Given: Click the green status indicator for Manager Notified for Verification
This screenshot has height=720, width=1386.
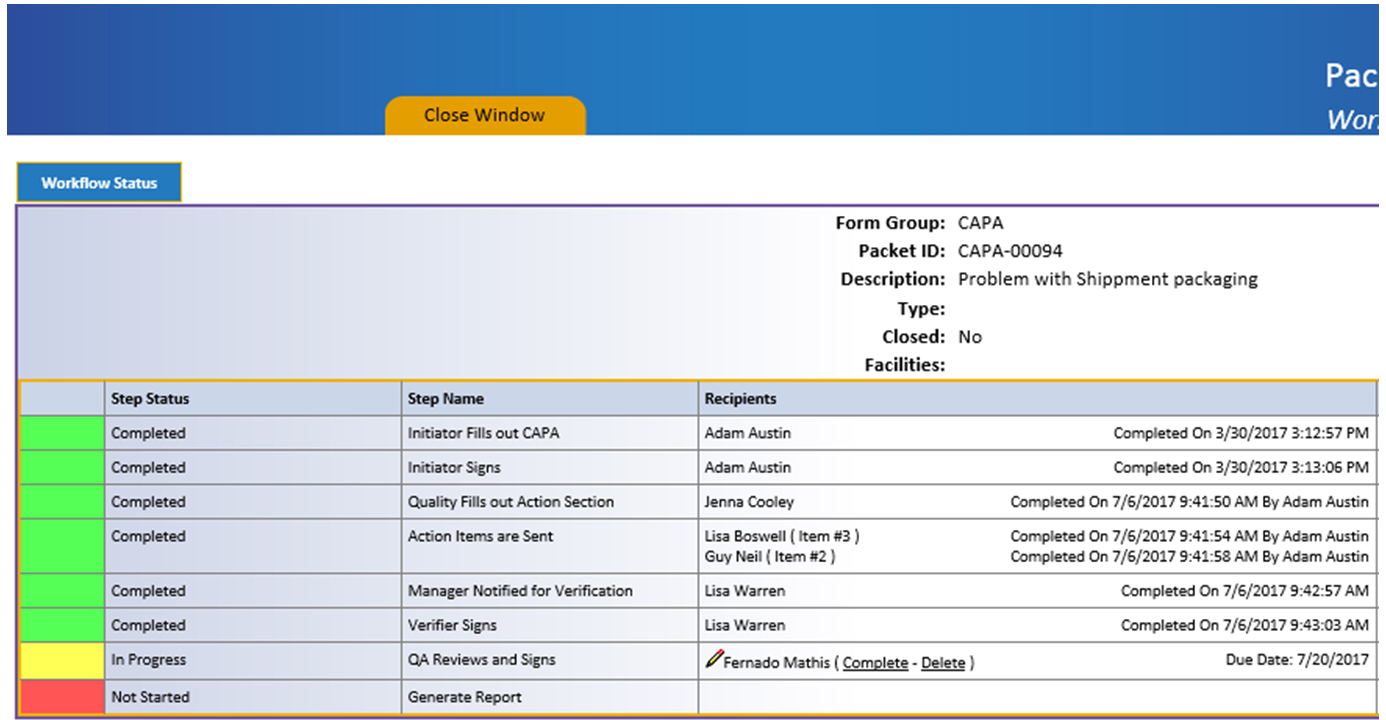Looking at the screenshot, I should pyautogui.click(x=61, y=590).
